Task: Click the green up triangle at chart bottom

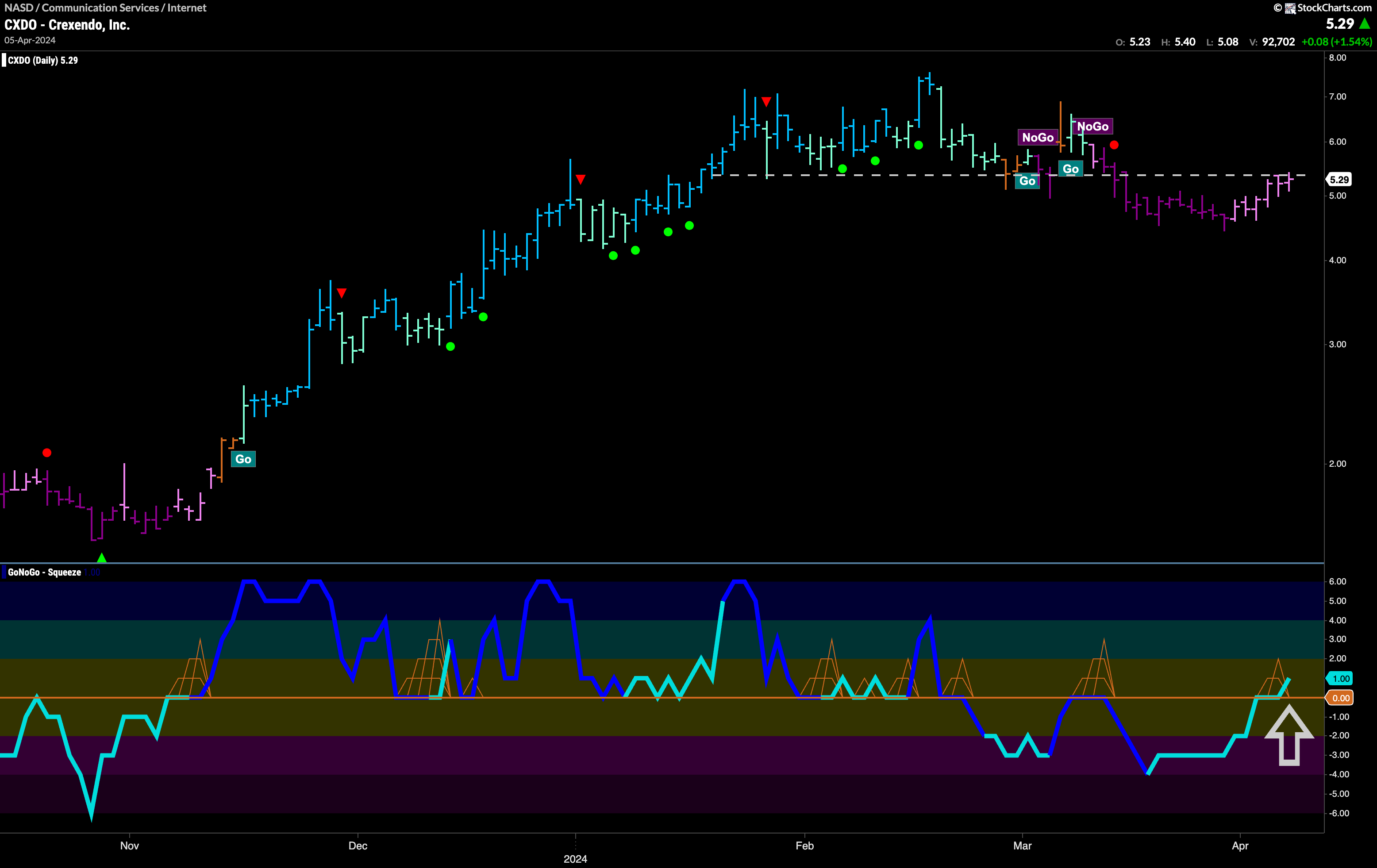Action: pos(102,557)
